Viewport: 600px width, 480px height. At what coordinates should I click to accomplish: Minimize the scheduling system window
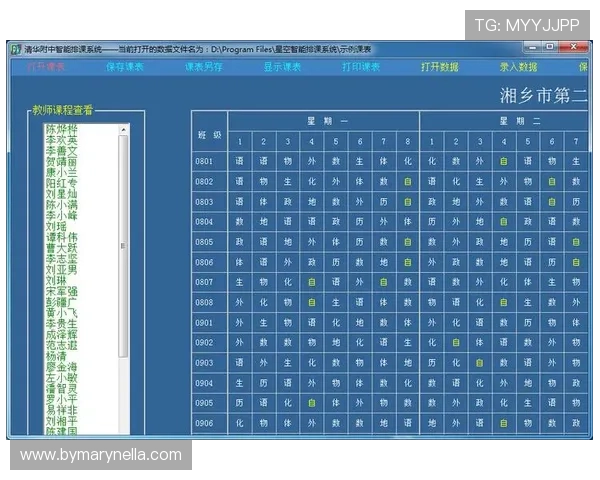[x=533, y=47]
